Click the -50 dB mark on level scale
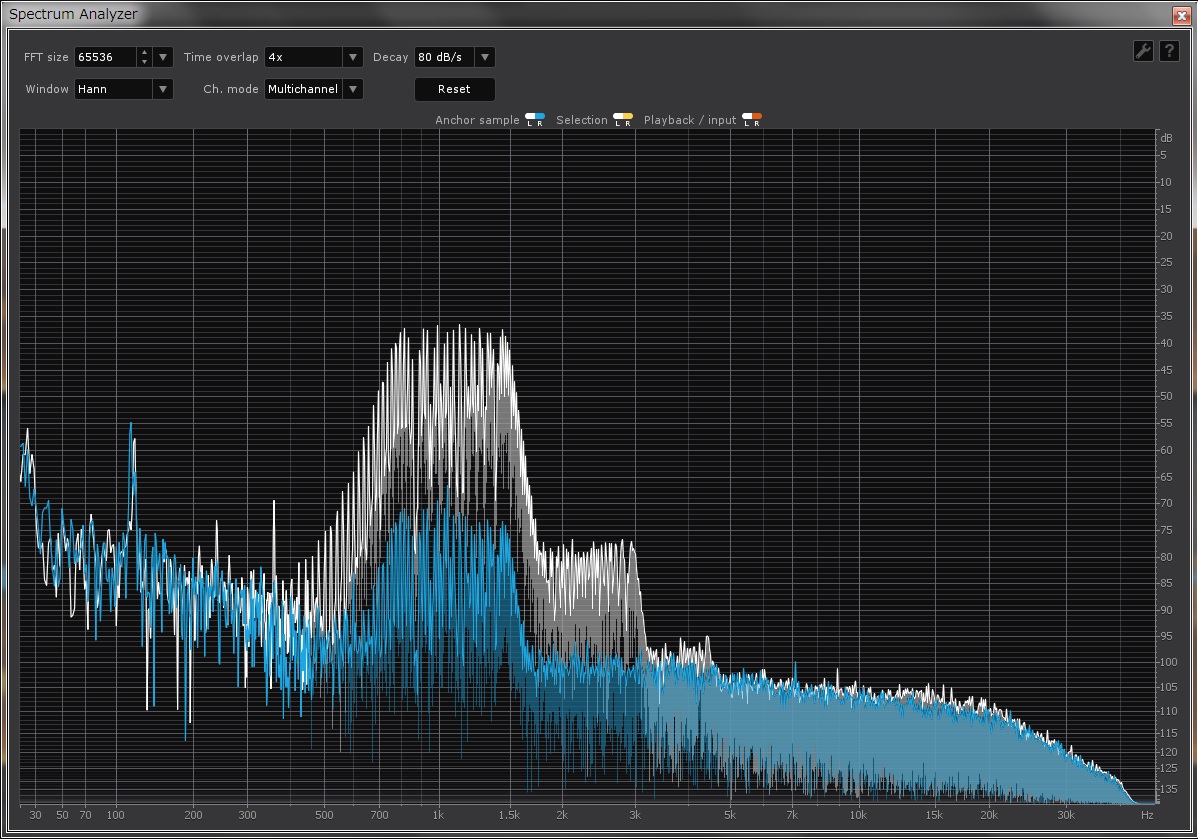This screenshot has width=1198, height=840. pyautogui.click(x=1165, y=397)
